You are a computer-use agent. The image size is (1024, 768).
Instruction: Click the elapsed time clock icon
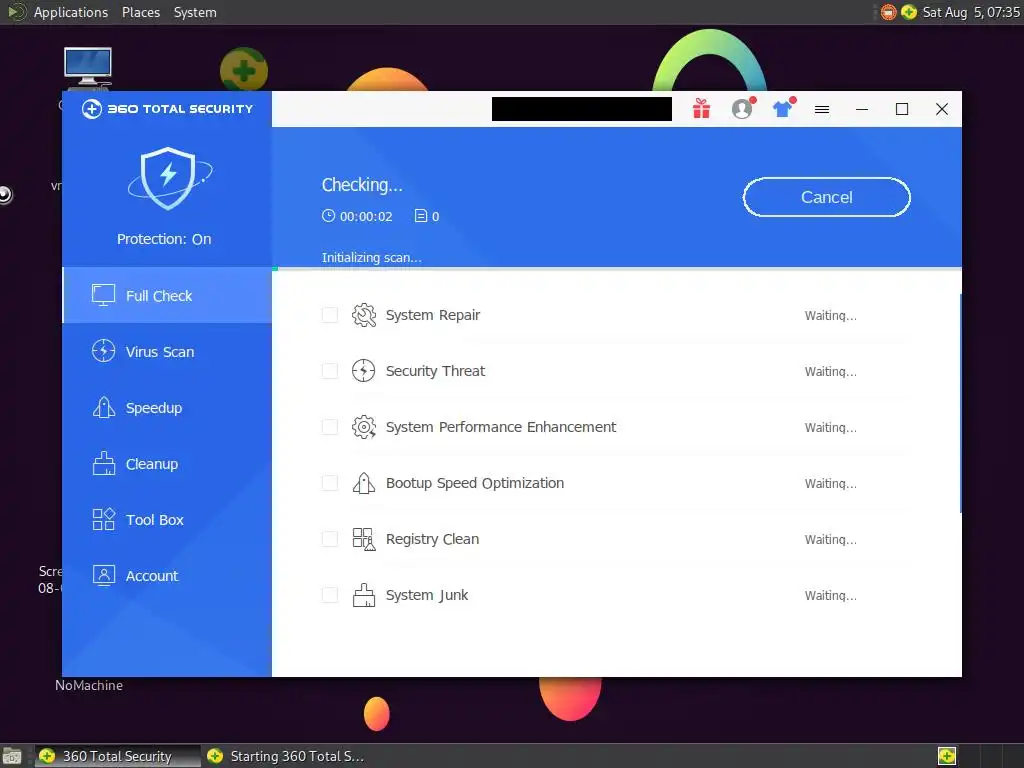[328, 216]
